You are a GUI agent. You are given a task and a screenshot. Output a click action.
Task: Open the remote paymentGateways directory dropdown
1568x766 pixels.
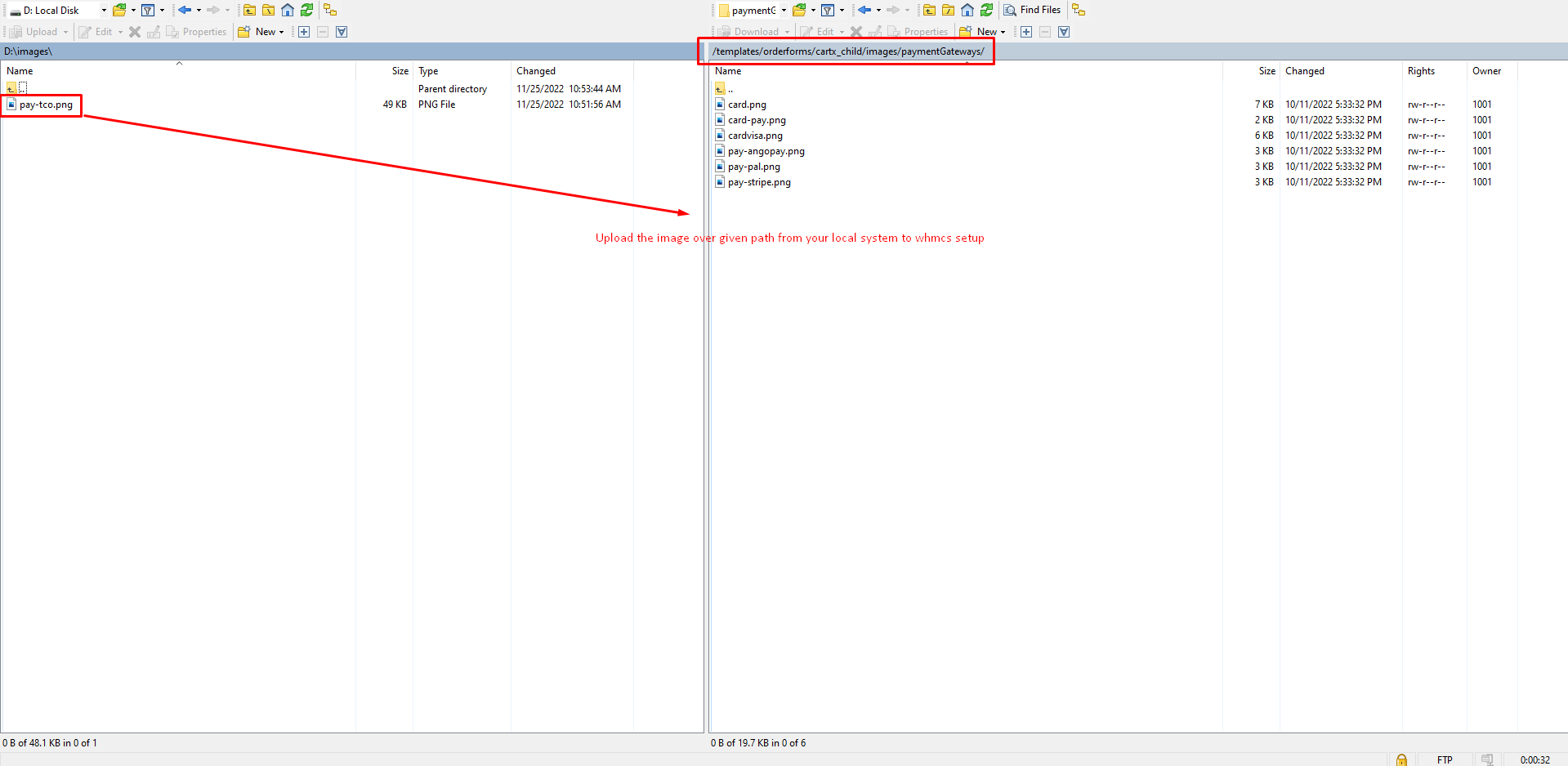pyautogui.click(x=784, y=11)
